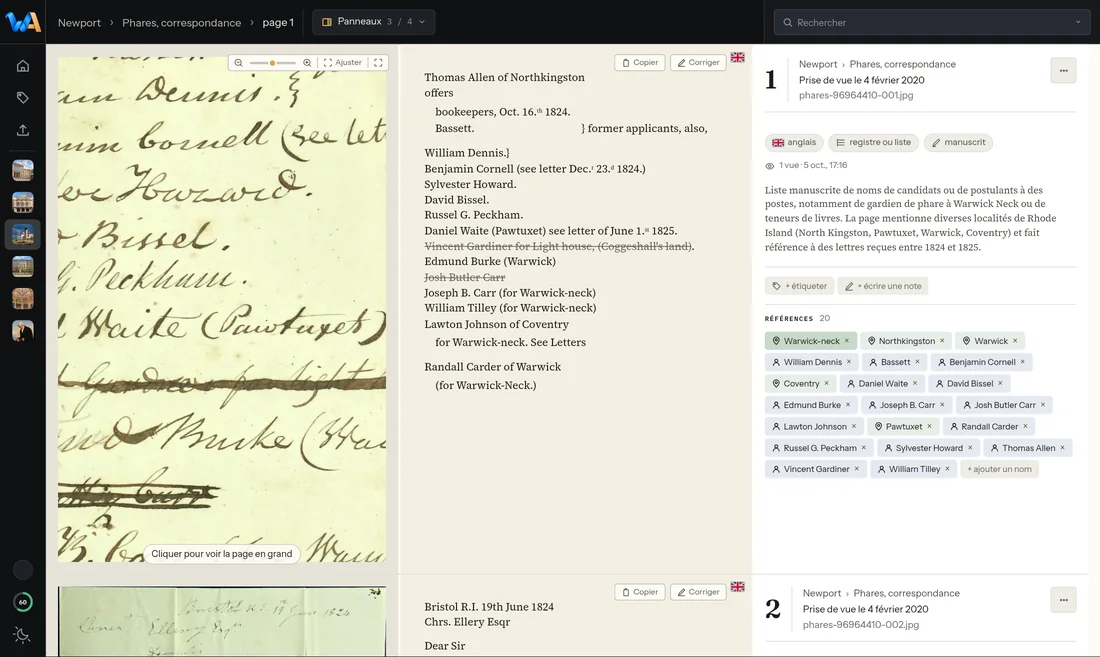Click the English flag above the page 1 transcription

pos(737,57)
